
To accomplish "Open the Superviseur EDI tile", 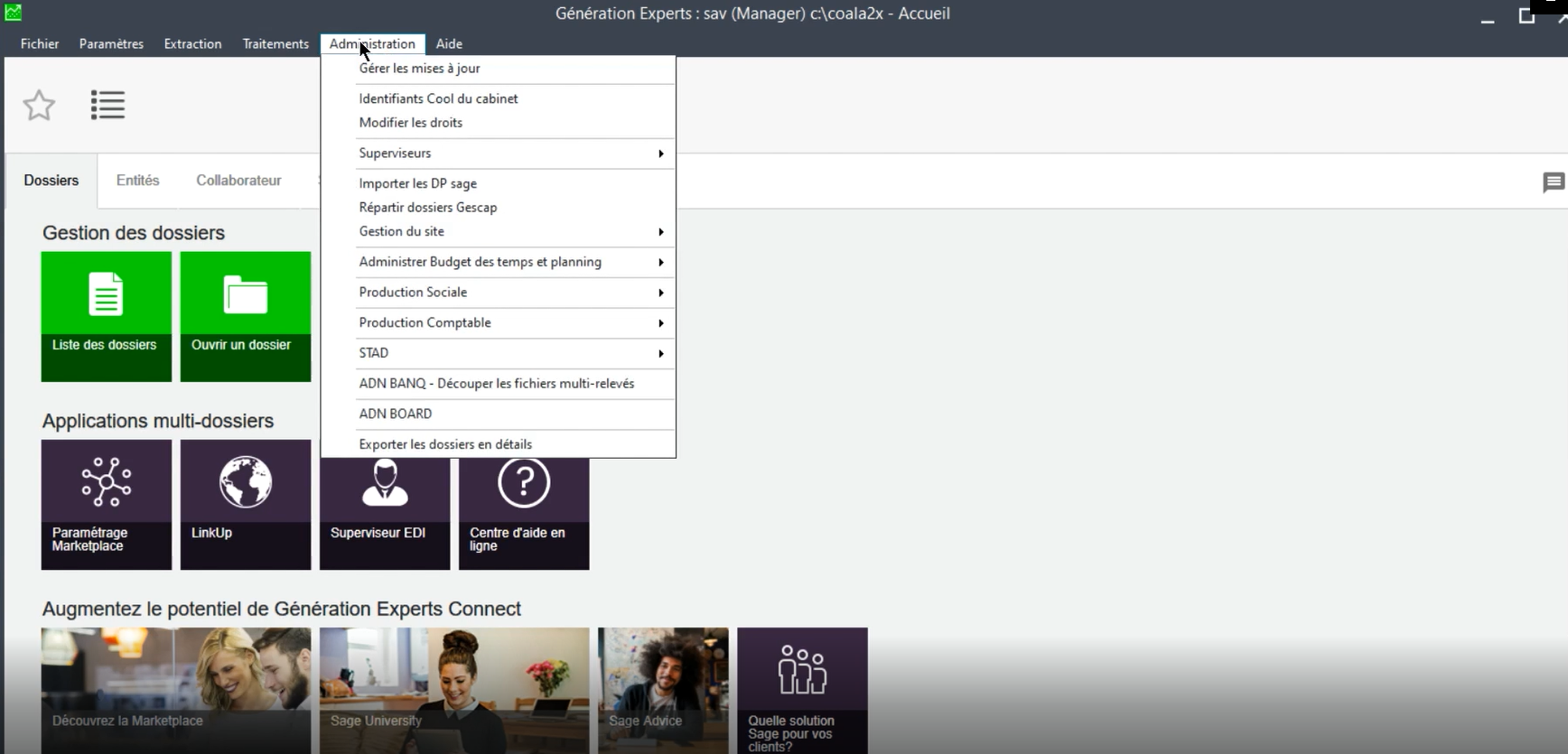I will point(385,514).
